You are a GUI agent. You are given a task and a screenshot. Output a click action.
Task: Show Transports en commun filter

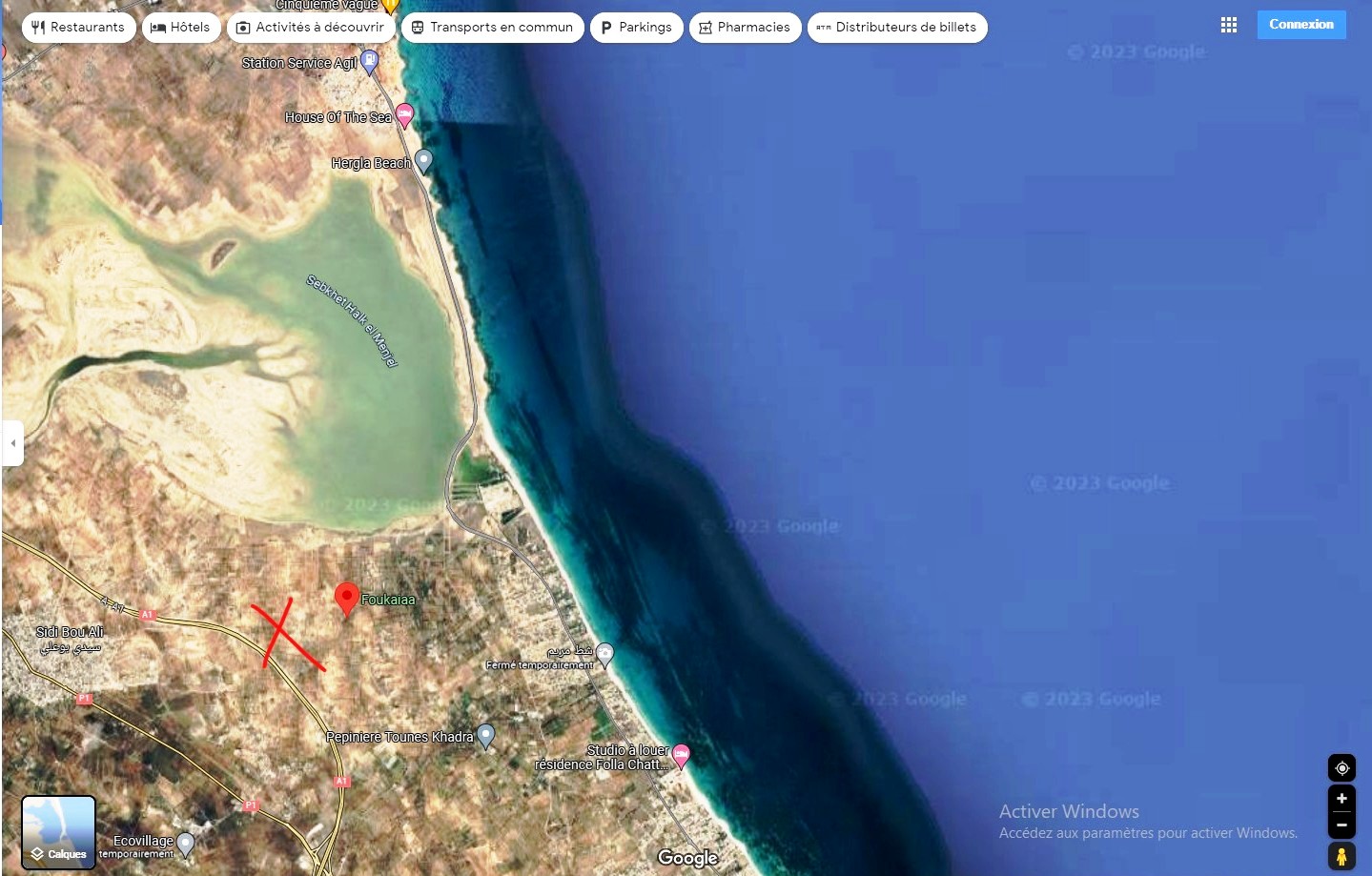tap(492, 28)
